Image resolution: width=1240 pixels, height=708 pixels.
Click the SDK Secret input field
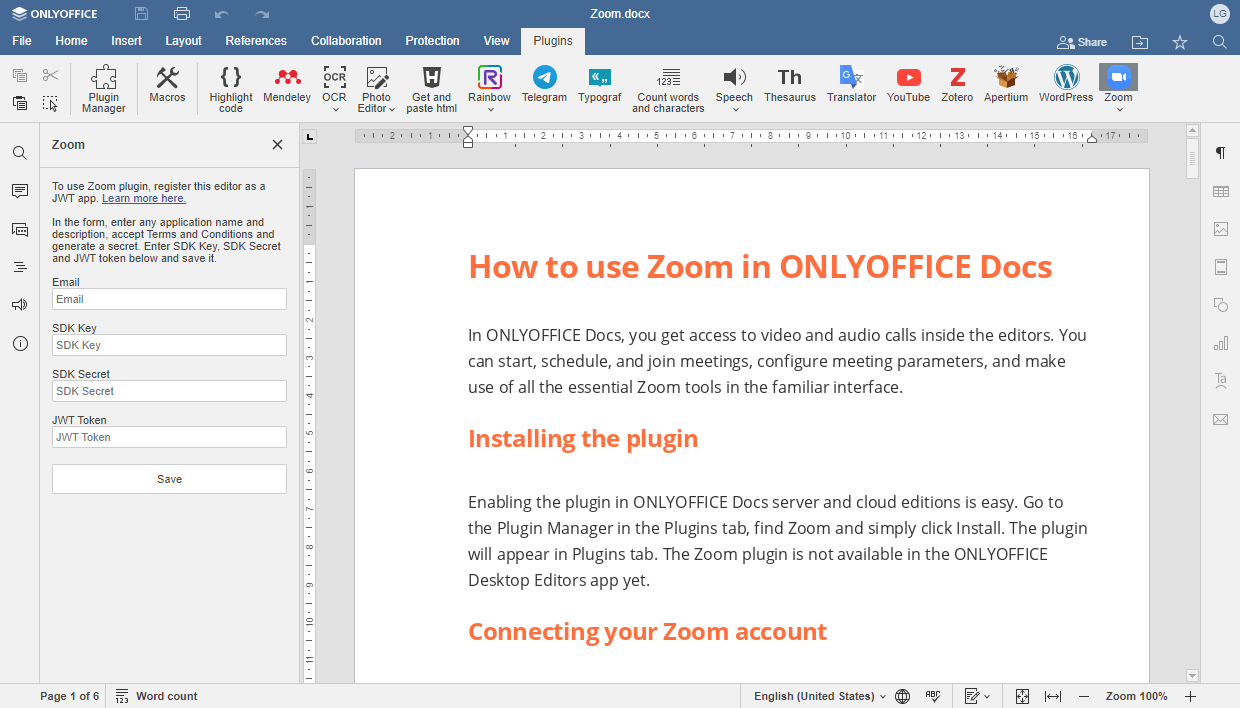click(169, 391)
